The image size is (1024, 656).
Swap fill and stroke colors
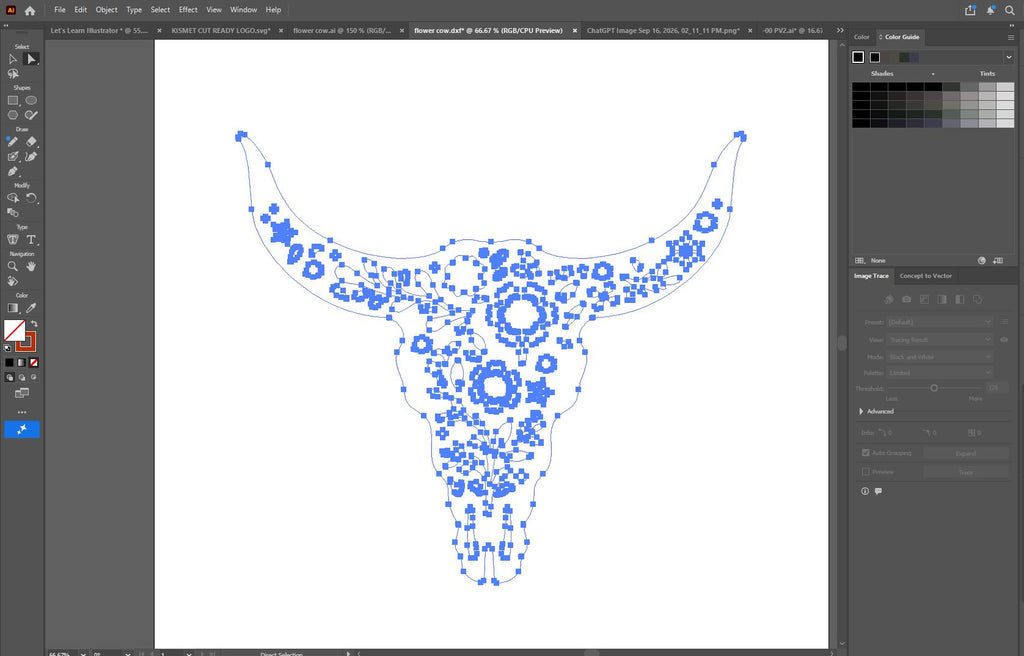coord(34,323)
